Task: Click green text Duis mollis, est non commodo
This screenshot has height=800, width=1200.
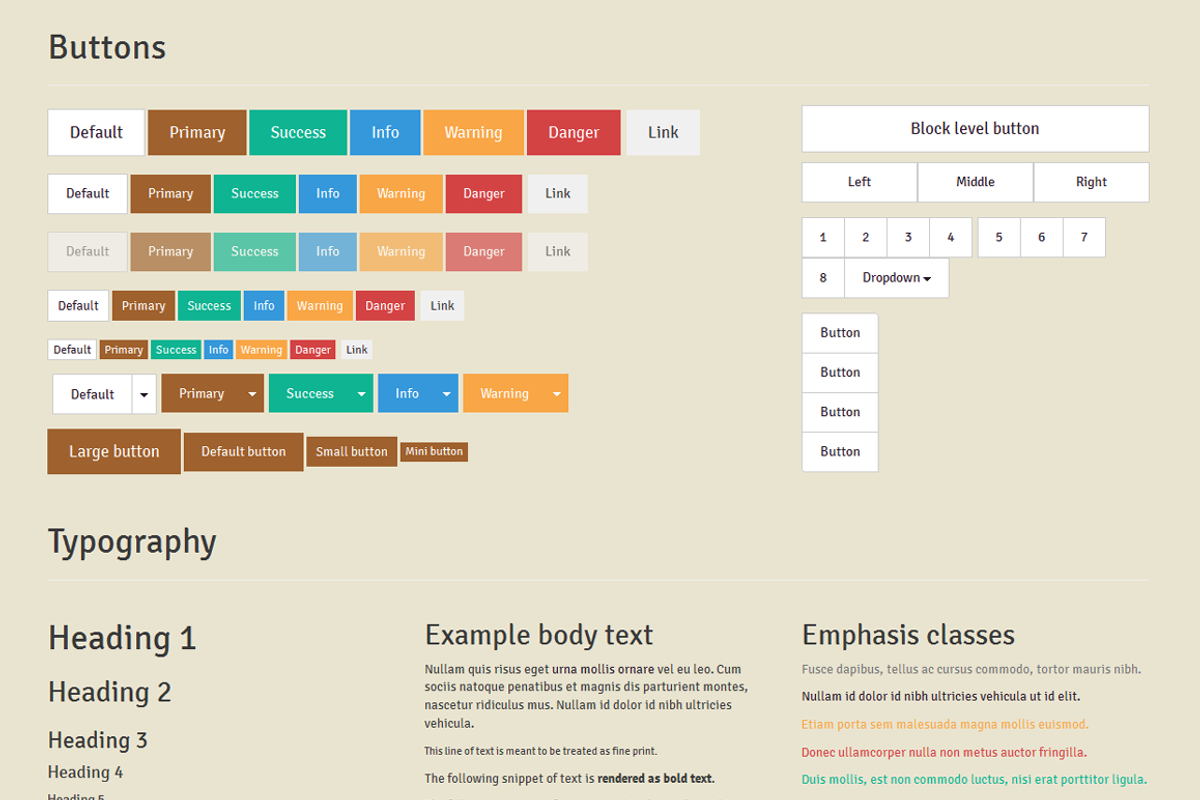Action: pos(974,779)
